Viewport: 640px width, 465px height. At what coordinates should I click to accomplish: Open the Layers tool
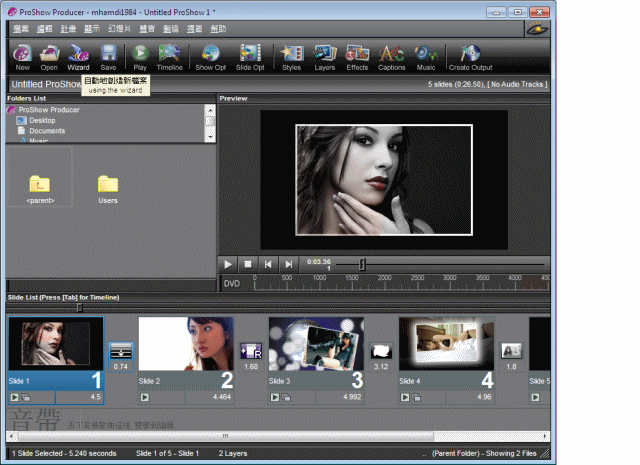[325, 58]
